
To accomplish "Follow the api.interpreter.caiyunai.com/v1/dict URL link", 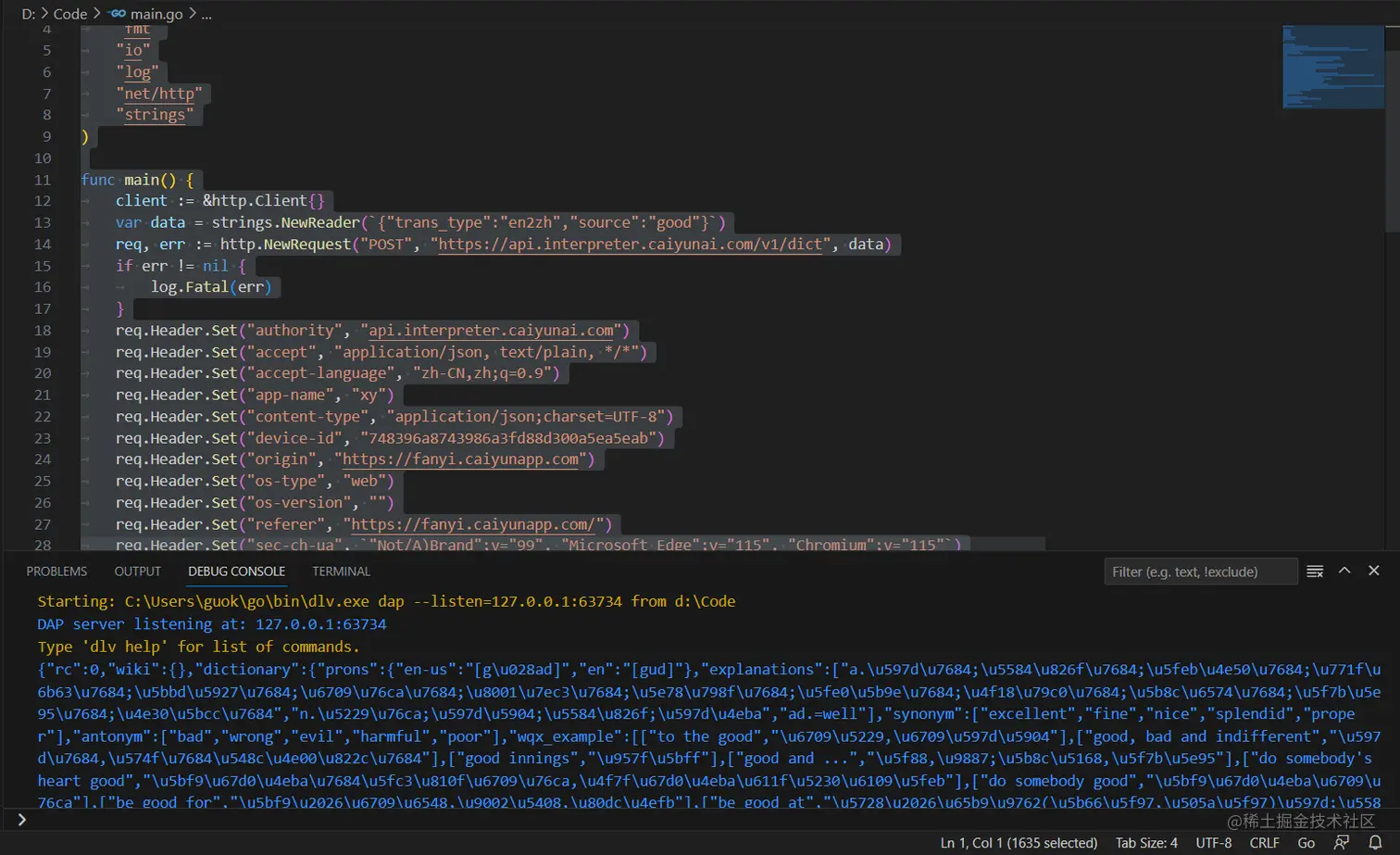I will point(630,245).
